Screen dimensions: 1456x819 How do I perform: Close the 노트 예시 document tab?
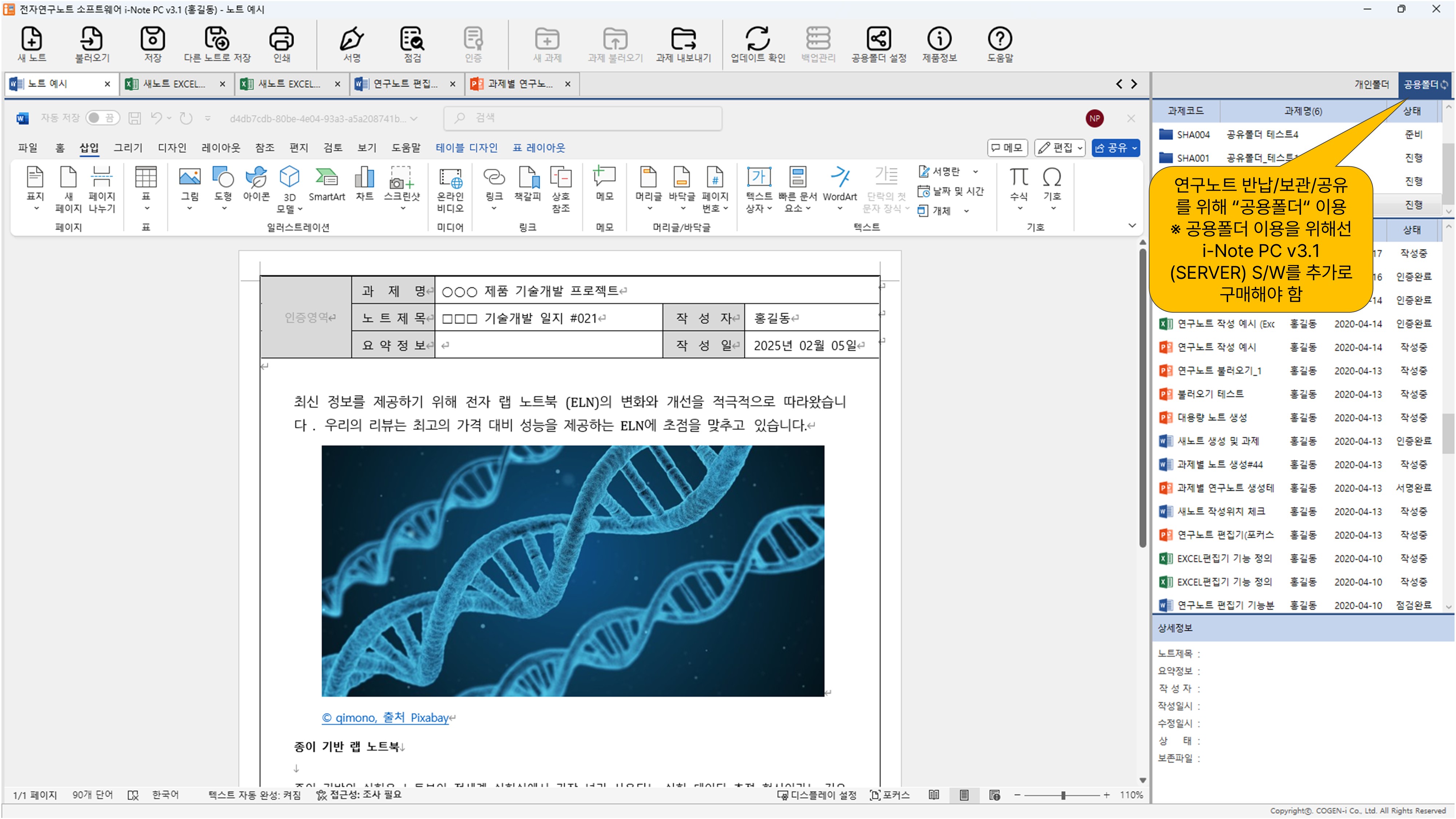(107, 84)
